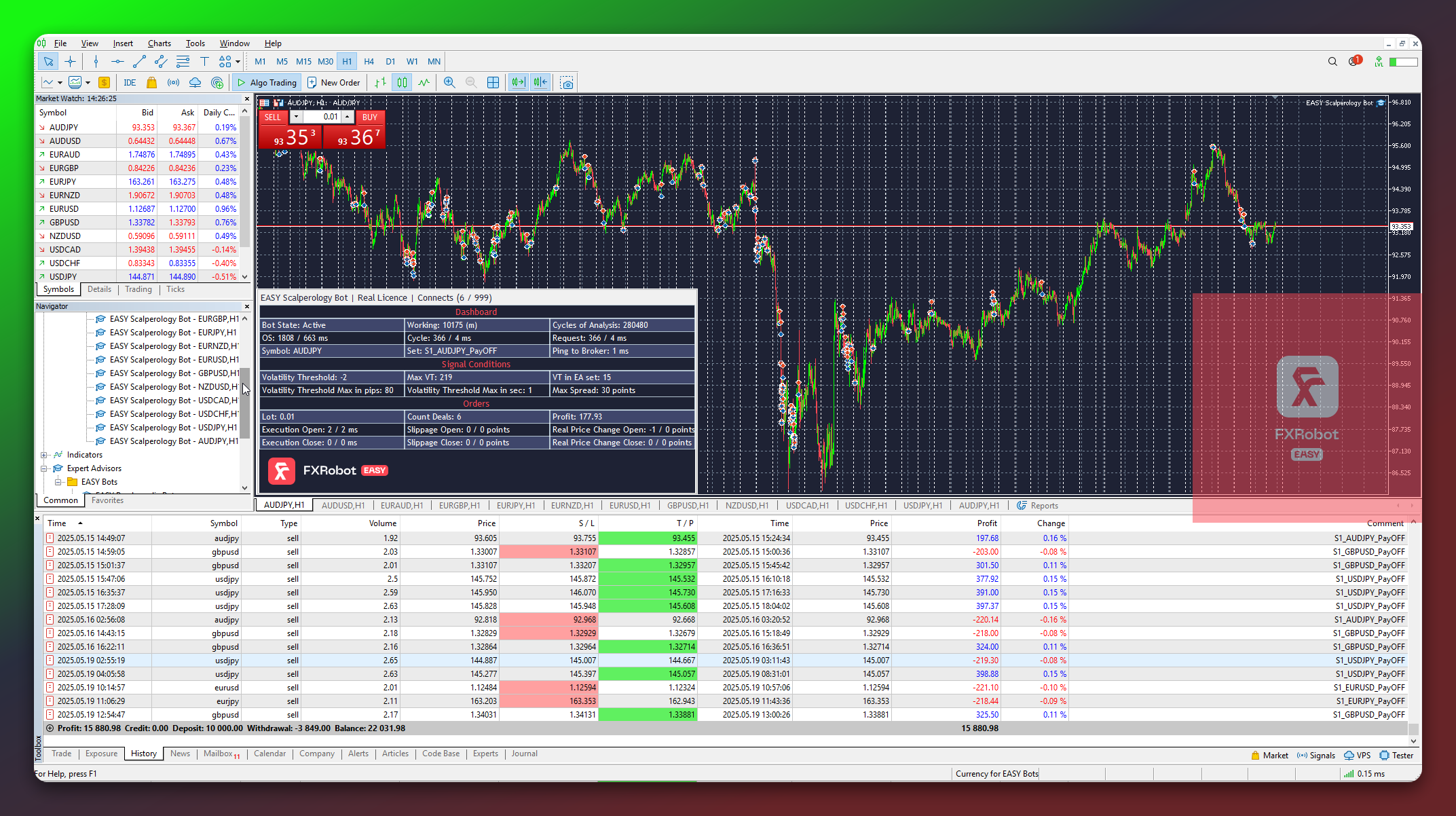Switch chart to Bar Chart view
Viewport: 1456px width, 816px height.
[381, 83]
